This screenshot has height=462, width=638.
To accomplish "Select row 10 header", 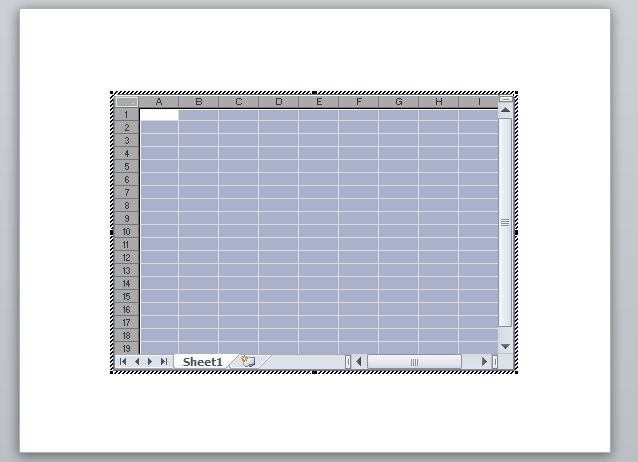I will click(126, 231).
